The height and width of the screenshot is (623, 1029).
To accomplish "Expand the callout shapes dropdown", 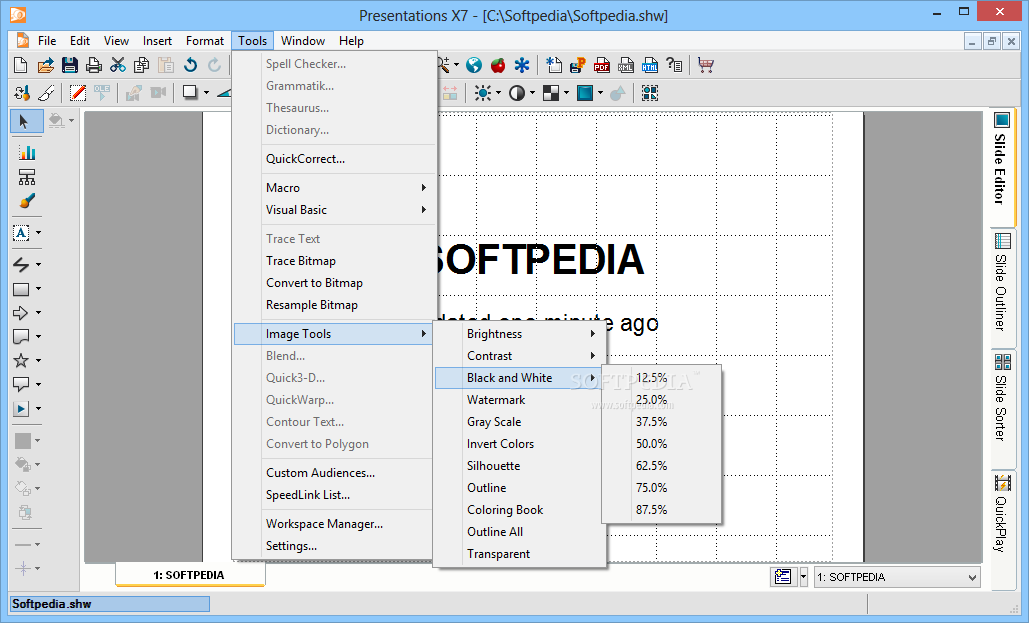I will [39, 384].
